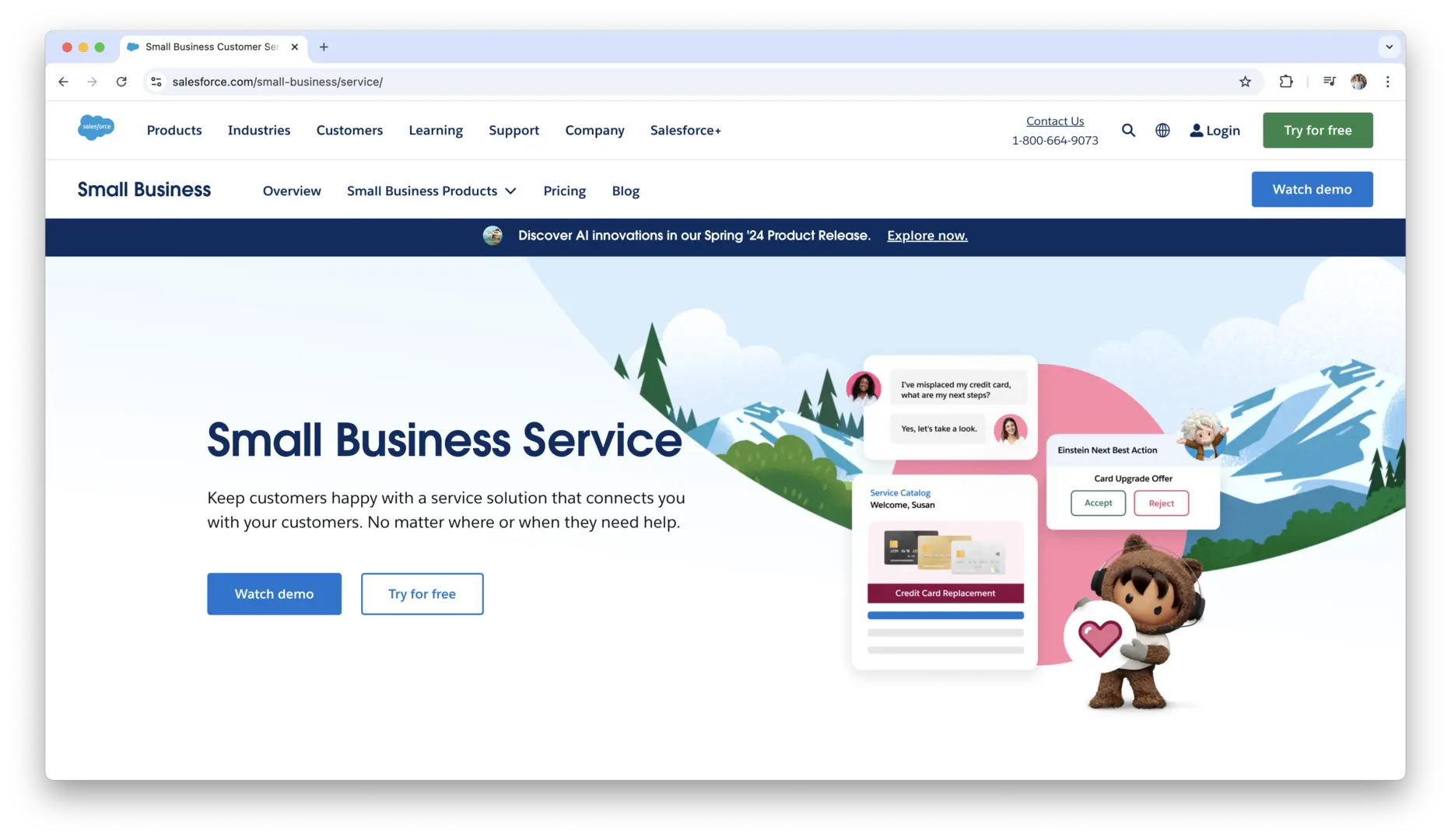Image resolution: width=1451 pixels, height=840 pixels.
Task: Click the Salesforce cloud logo
Action: click(x=96, y=127)
